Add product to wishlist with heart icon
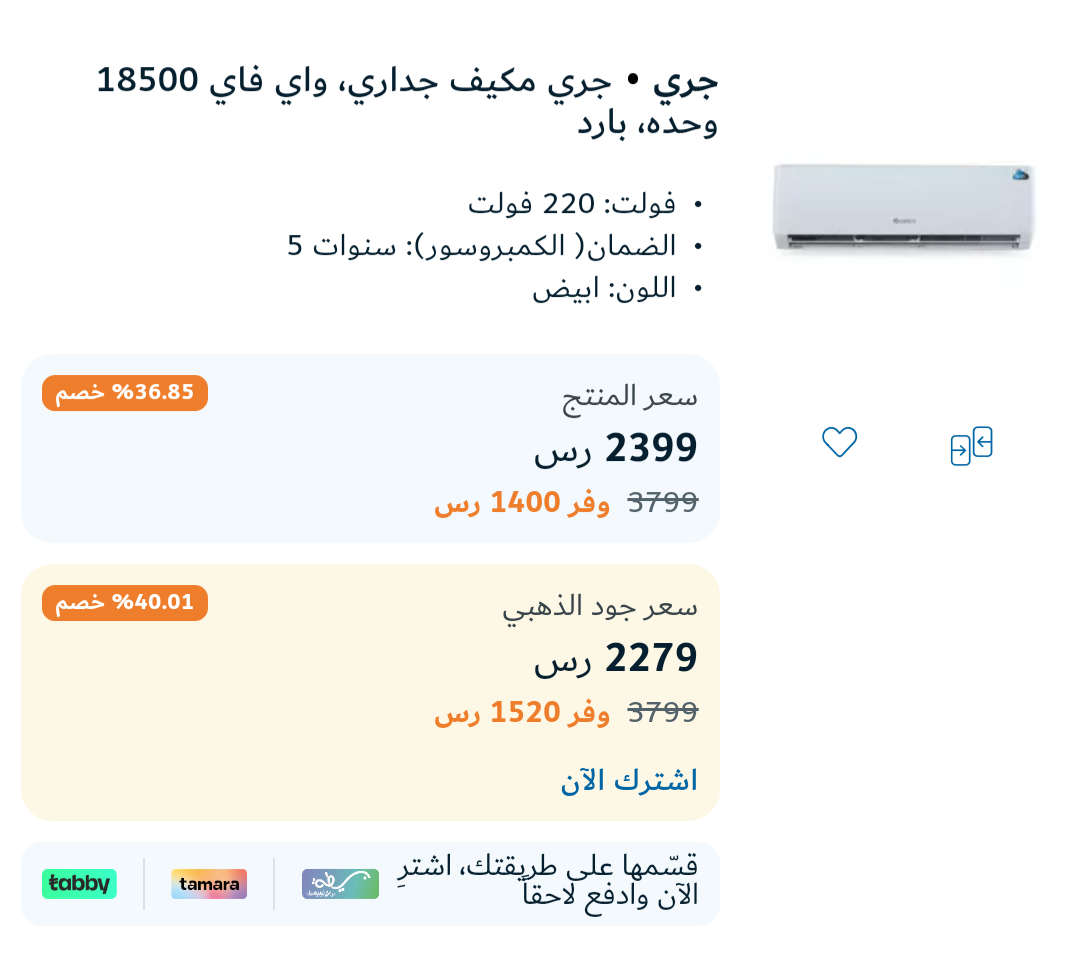The image size is (1080, 972). click(x=839, y=442)
